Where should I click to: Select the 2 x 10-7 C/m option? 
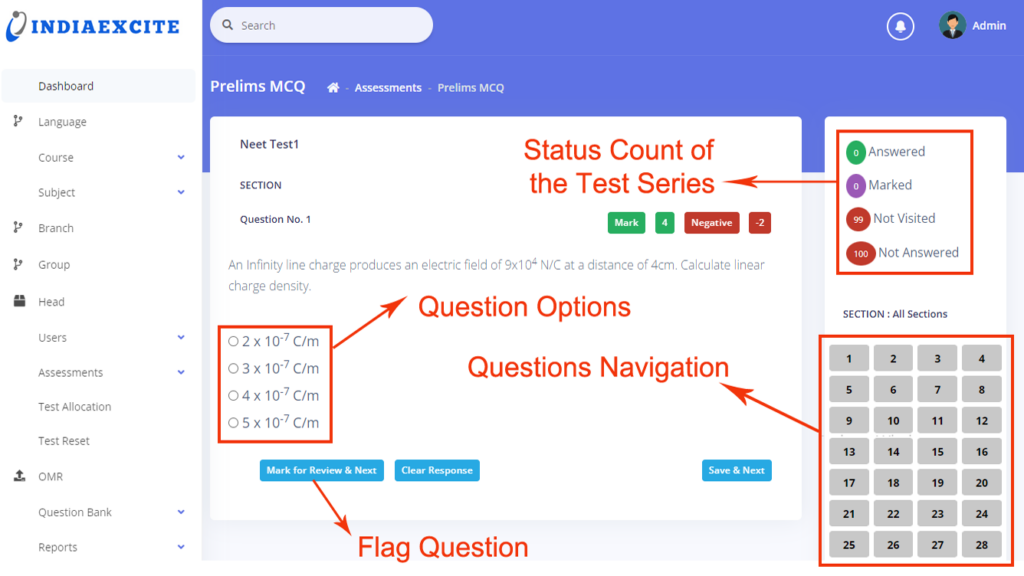(x=233, y=341)
